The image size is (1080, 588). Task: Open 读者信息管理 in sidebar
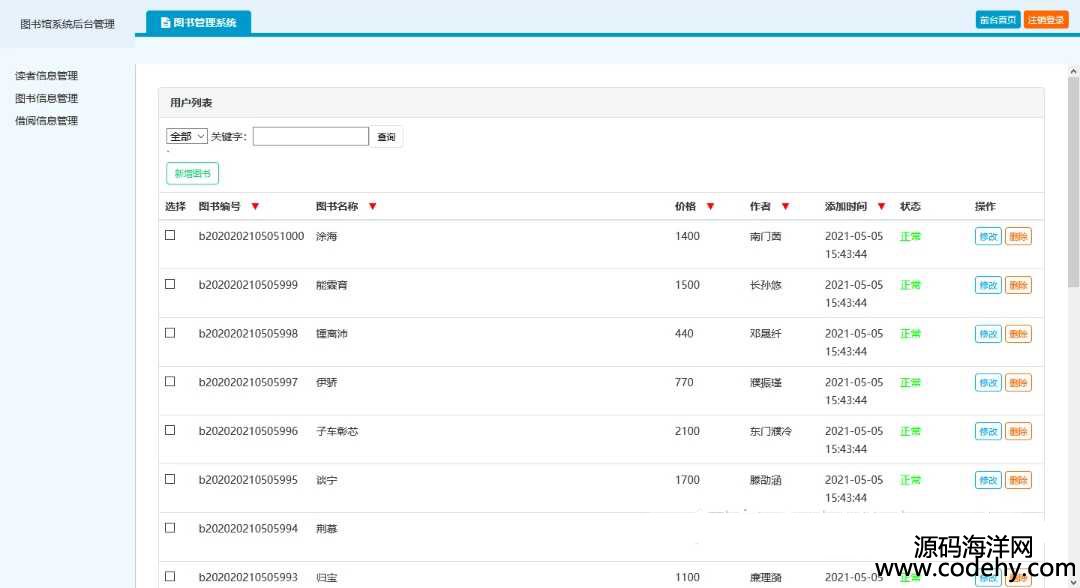click(47, 76)
